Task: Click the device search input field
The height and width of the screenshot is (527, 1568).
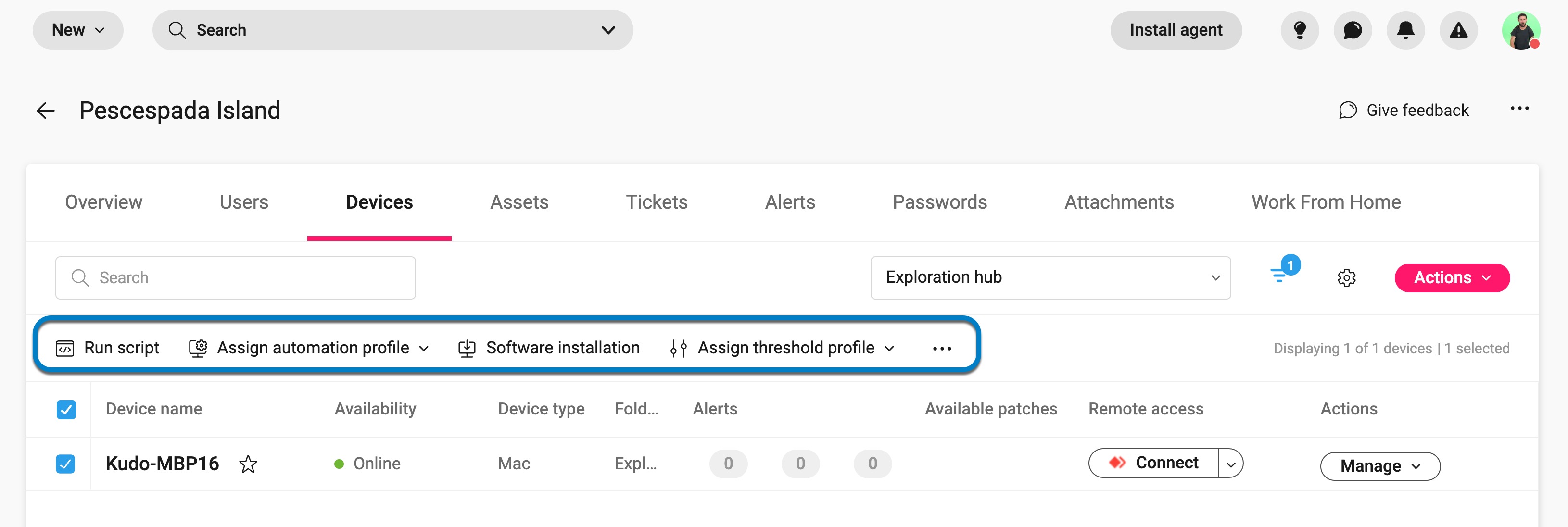Action: (235, 277)
